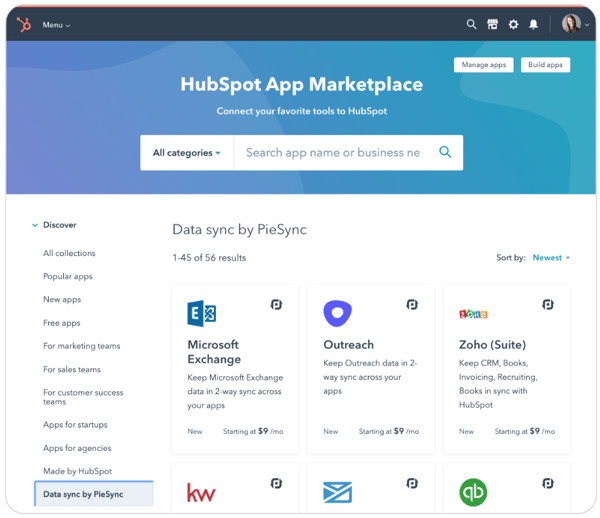Open settings gear icon
600x518 pixels.
[x=513, y=25]
